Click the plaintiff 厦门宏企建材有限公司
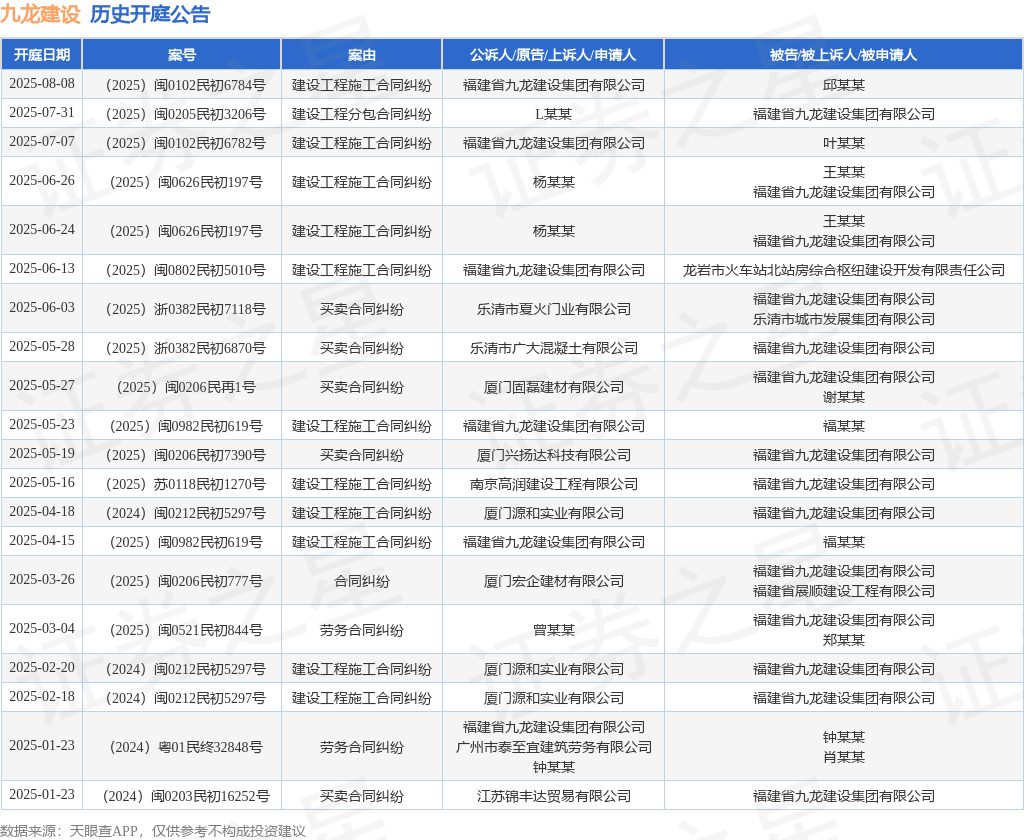 pos(553,581)
